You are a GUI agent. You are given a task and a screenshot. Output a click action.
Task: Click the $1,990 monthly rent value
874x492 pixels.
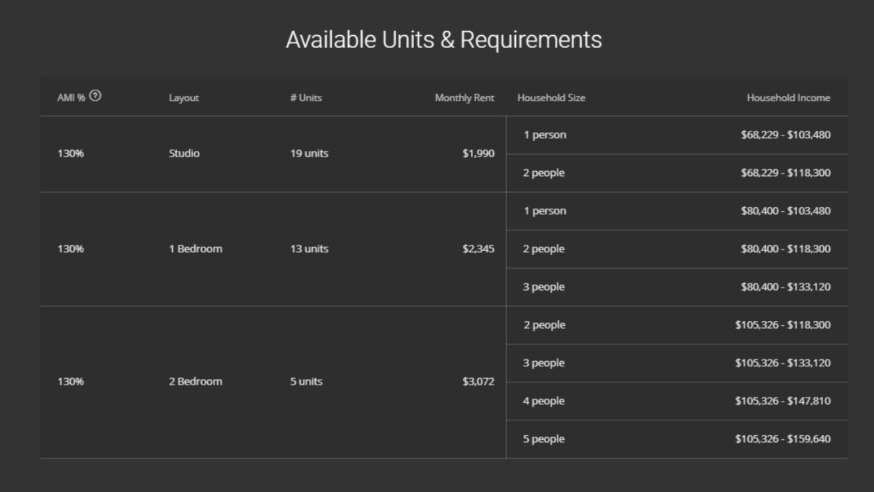478,154
